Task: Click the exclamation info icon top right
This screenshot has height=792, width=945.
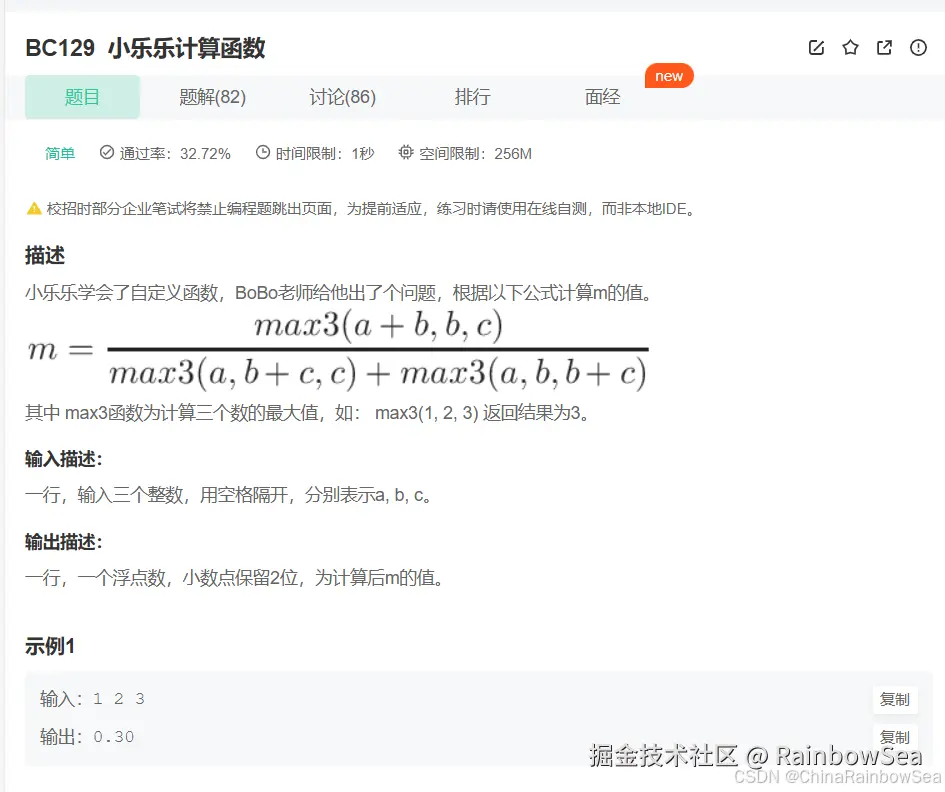Action: point(918,47)
